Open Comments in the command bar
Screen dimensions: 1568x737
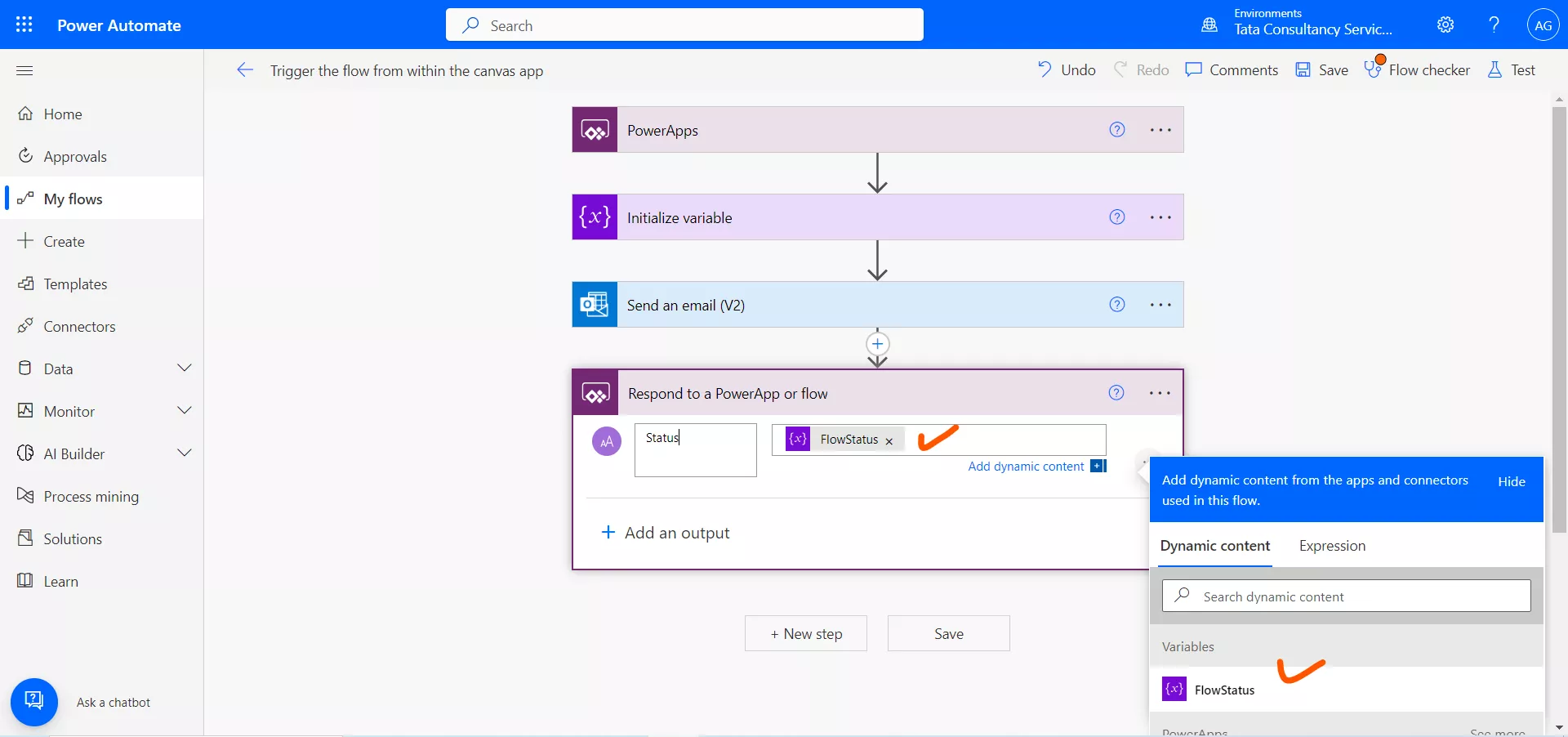click(x=1232, y=70)
